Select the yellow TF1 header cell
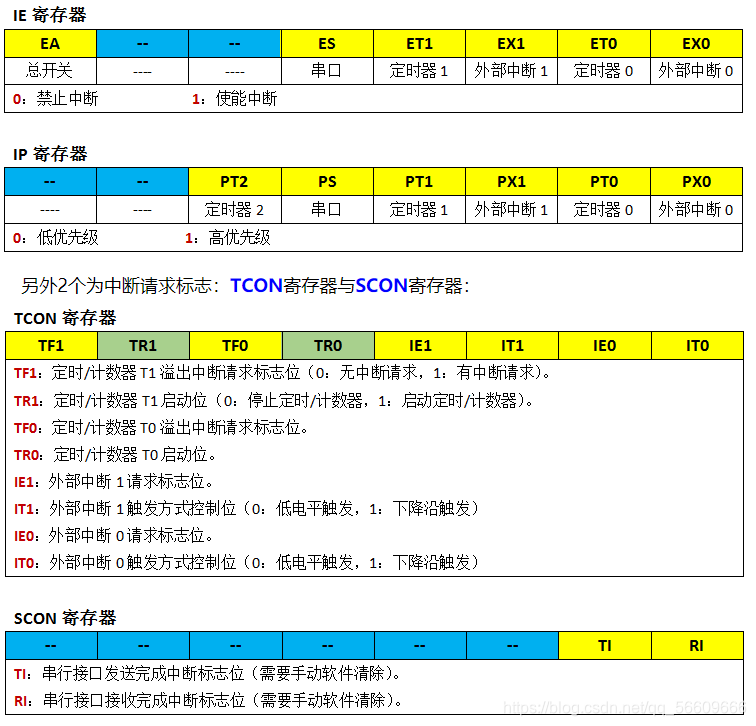The width and height of the screenshot is (756, 726). coord(51,346)
